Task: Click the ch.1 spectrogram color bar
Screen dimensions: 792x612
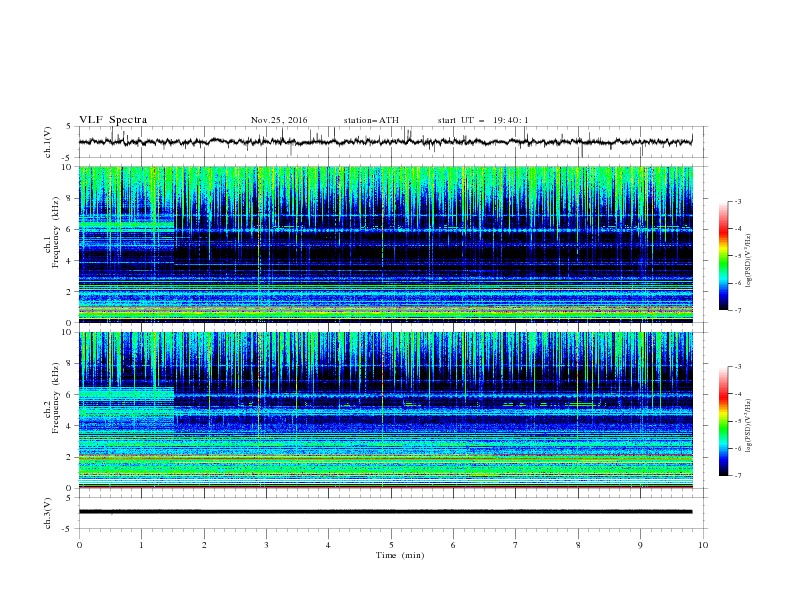Action: pyautogui.click(x=723, y=256)
